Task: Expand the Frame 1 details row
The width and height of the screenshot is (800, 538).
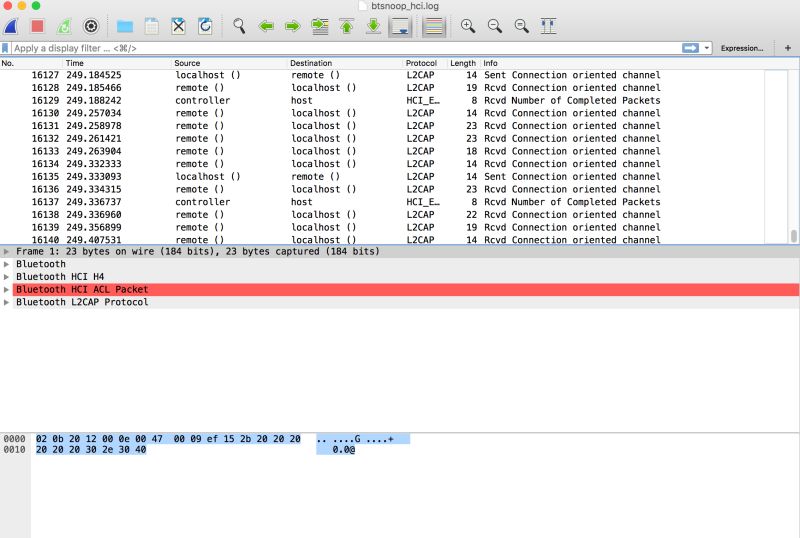Action: [6, 251]
